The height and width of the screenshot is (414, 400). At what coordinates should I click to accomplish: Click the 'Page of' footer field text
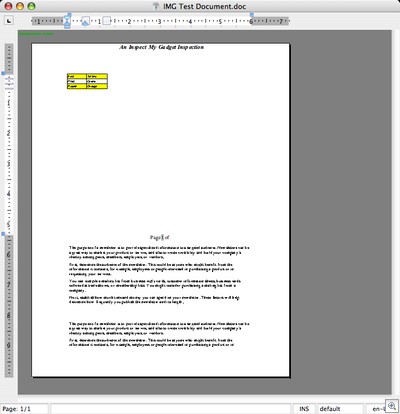coord(160,237)
